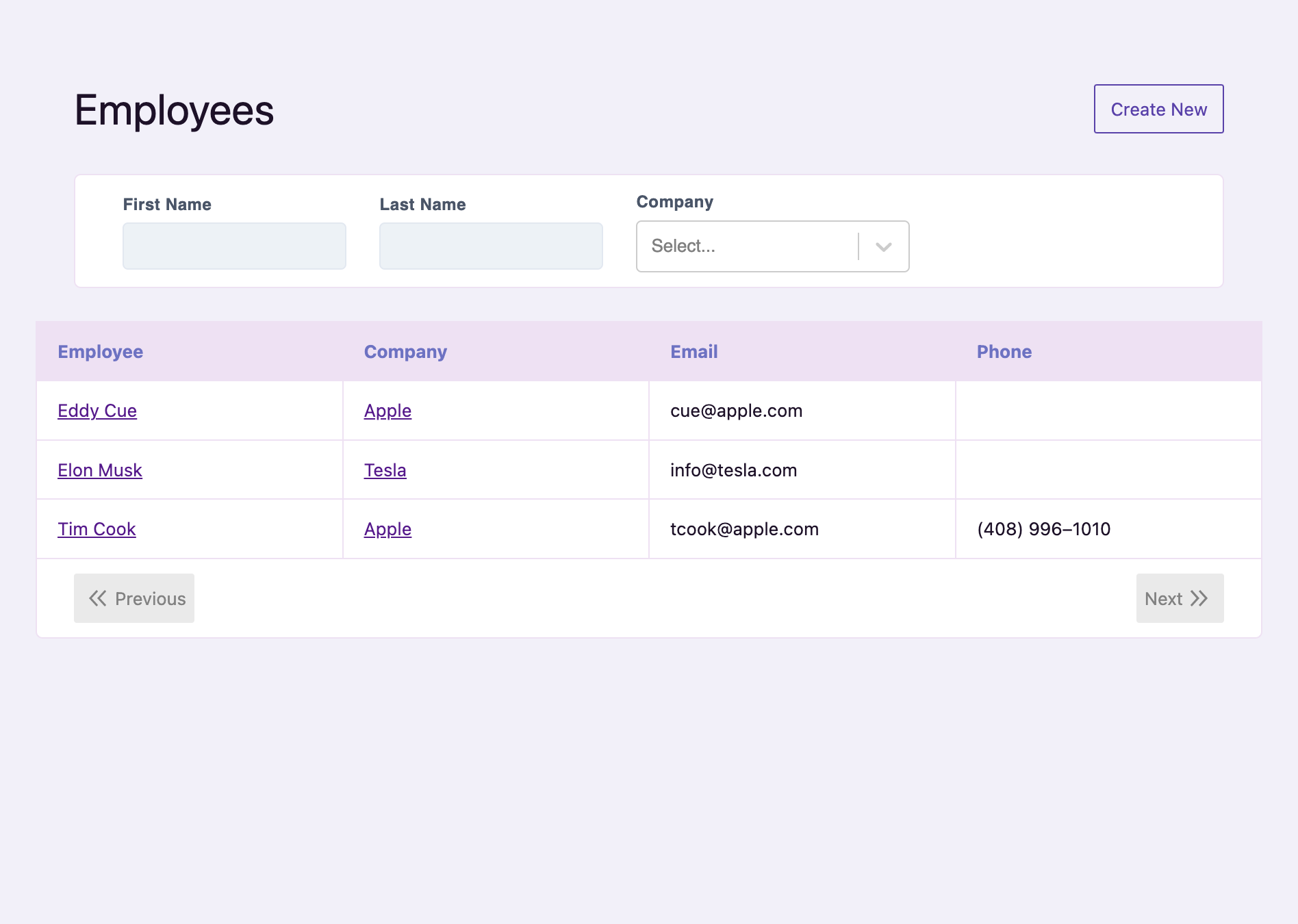Open Apple company link in Tim Cook row
This screenshot has width=1298, height=924.
tap(387, 529)
